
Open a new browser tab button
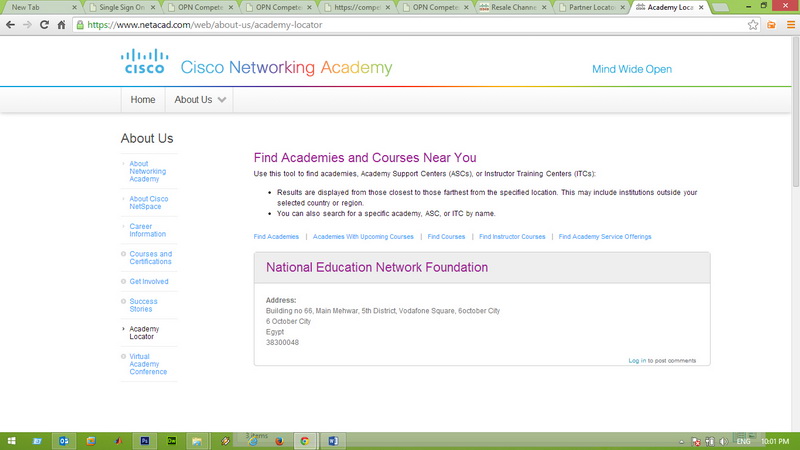pyautogui.click(x=720, y=7)
